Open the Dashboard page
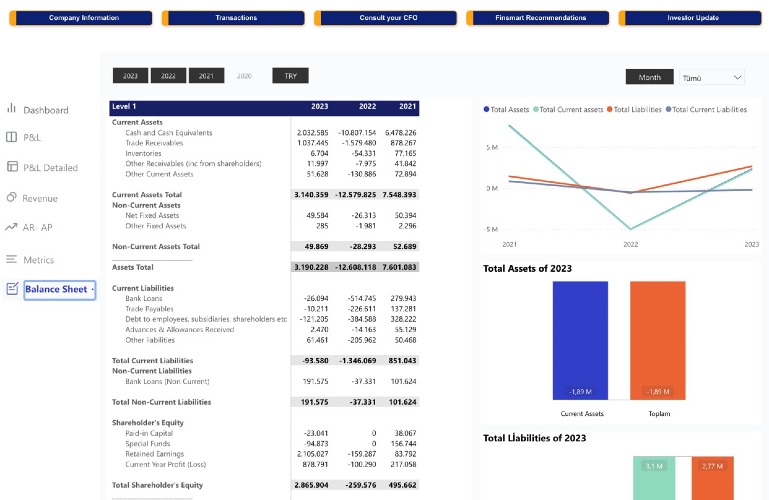This screenshot has width=769, height=500. pyautogui.click(x=46, y=110)
